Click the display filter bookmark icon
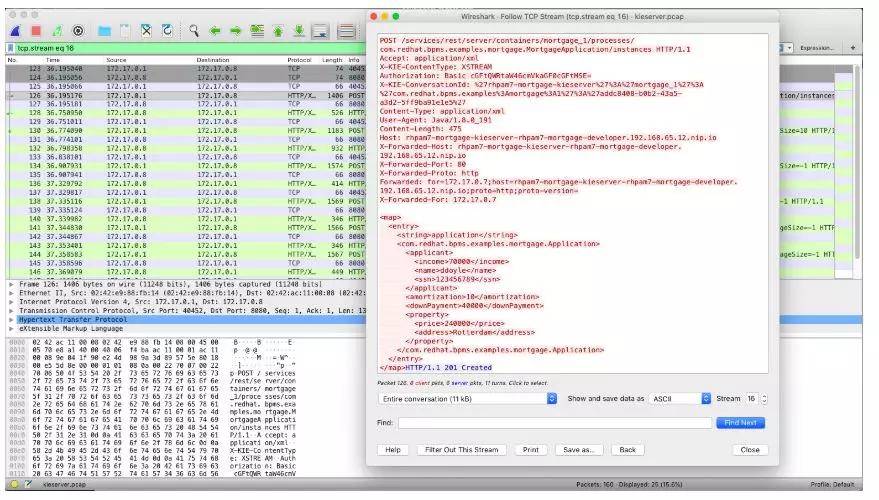 (x=10, y=48)
